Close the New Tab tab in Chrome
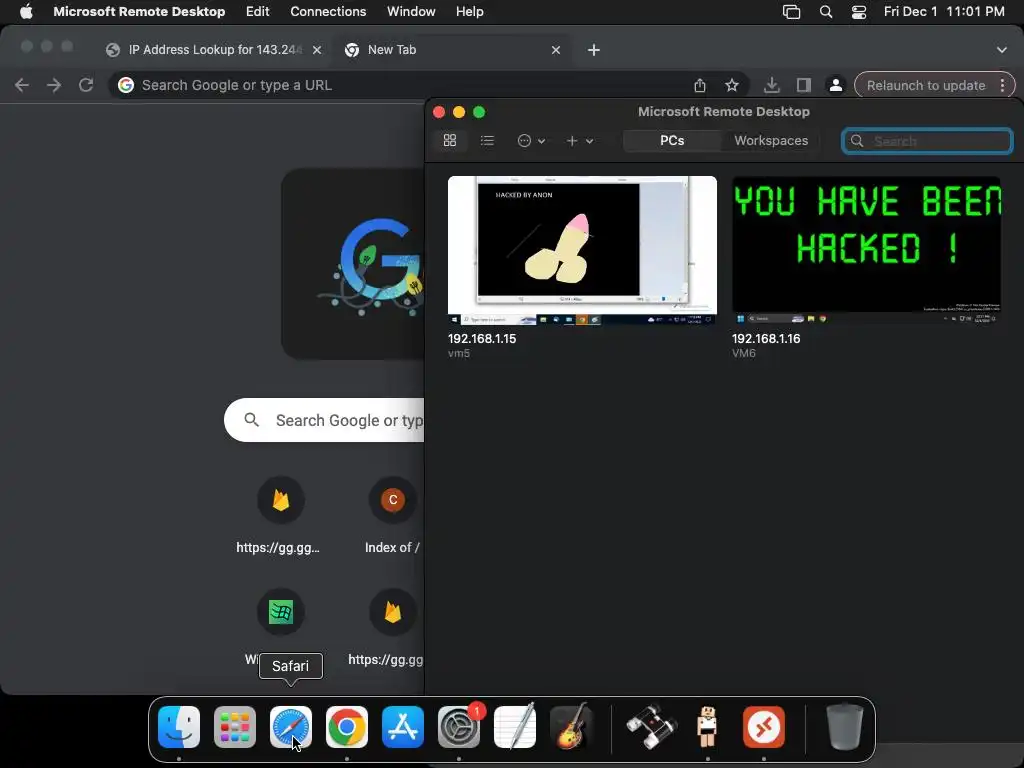Viewport: 1024px width, 768px height. point(556,50)
